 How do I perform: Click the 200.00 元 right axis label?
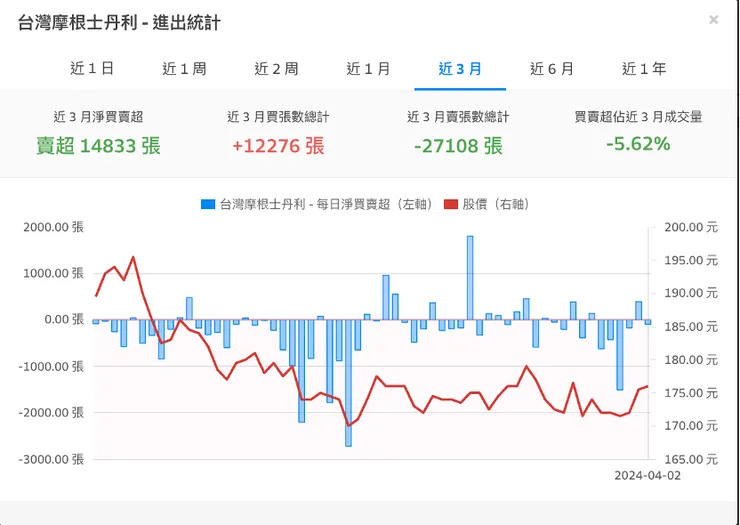(691, 228)
